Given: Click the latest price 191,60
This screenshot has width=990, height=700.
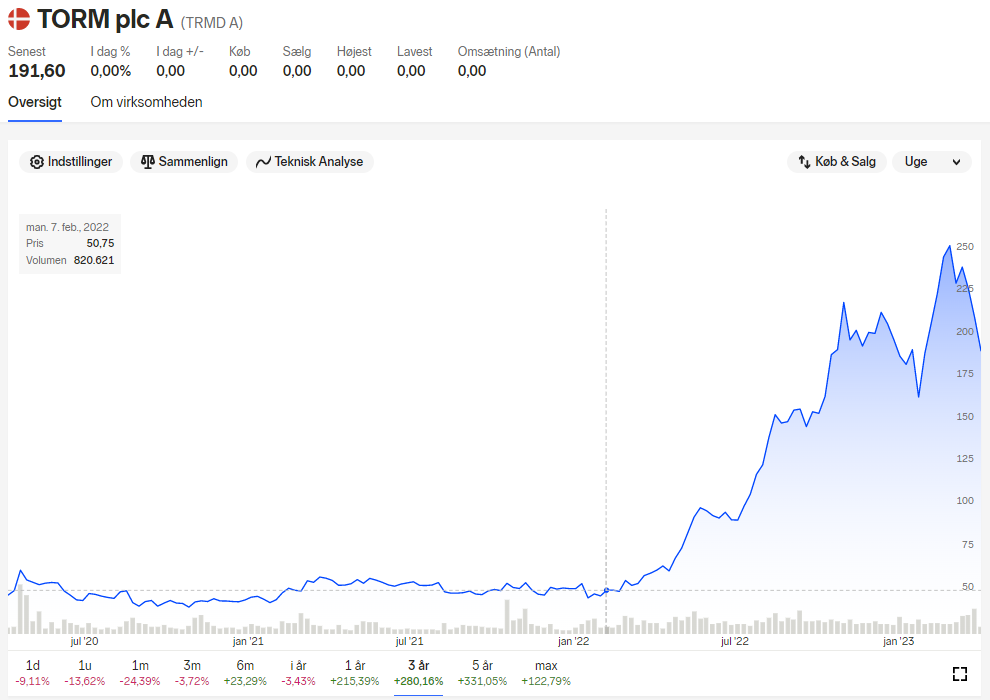Looking at the screenshot, I should point(37,71).
